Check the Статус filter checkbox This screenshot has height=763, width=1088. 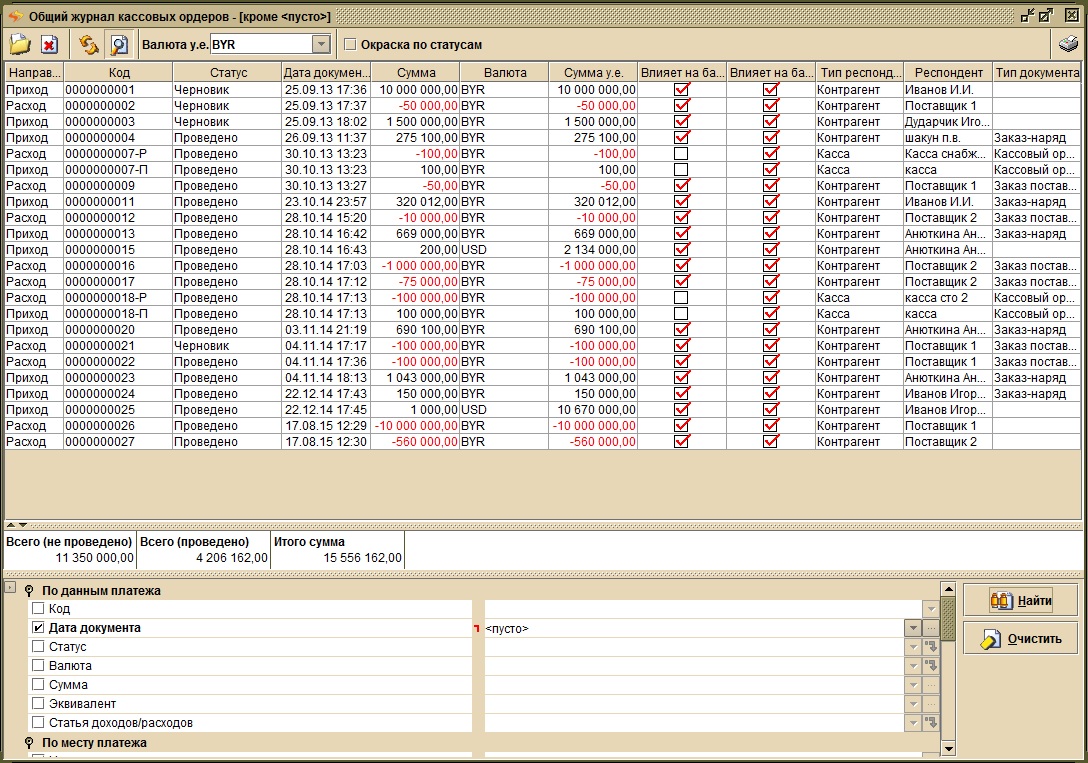point(38,646)
